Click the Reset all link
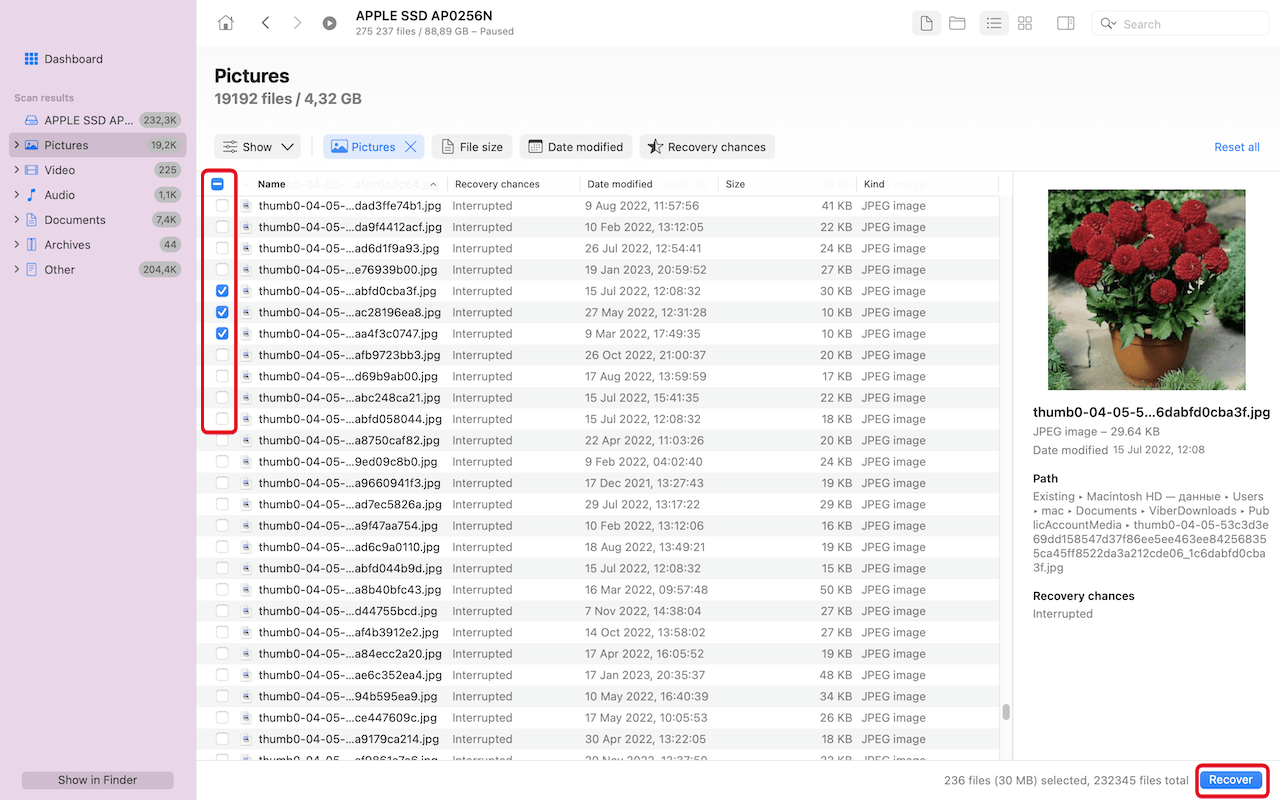Image resolution: width=1280 pixels, height=800 pixels. coord(1237,147)
